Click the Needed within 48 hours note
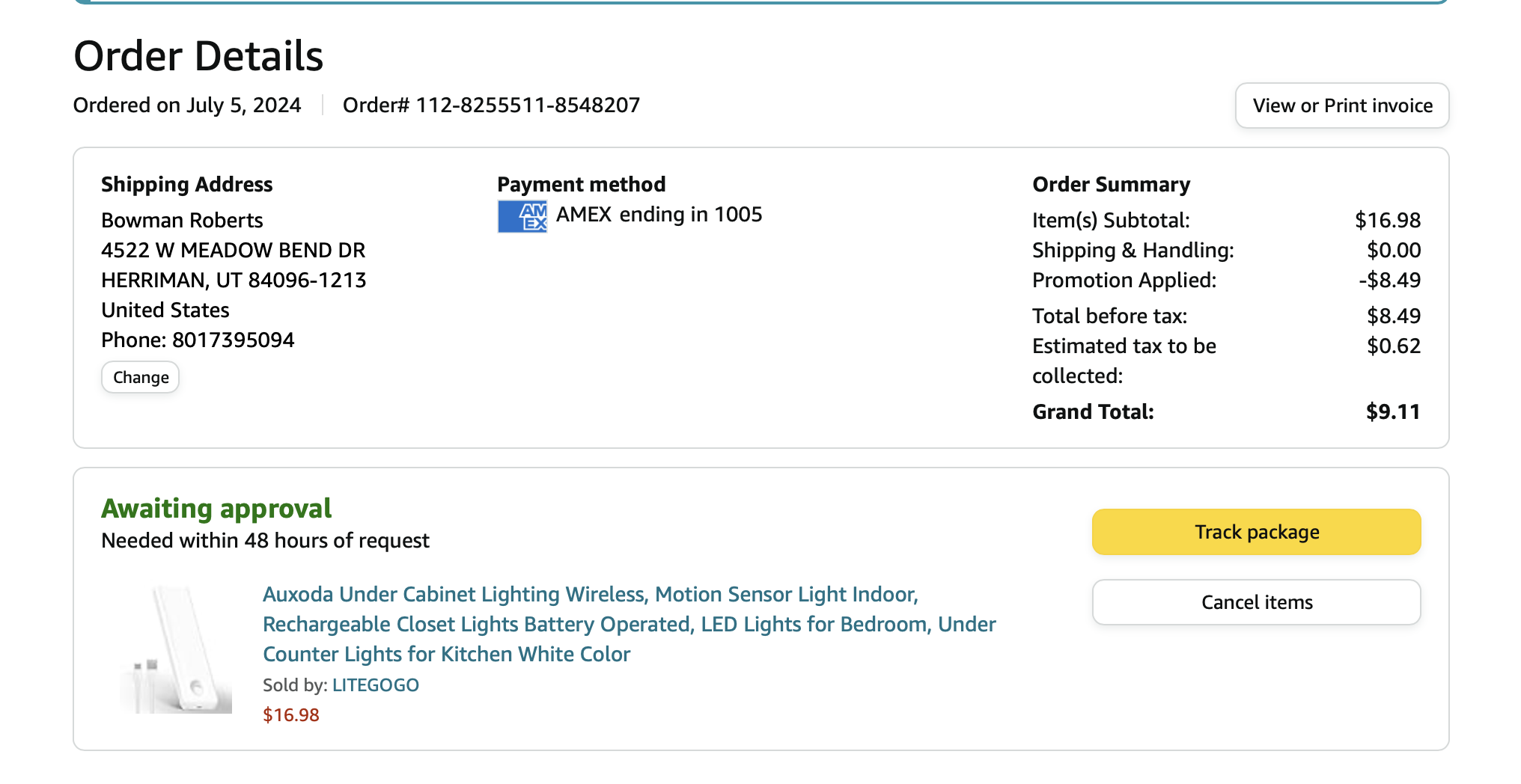This screenshot has width=1521, height=784. [266, 540]
